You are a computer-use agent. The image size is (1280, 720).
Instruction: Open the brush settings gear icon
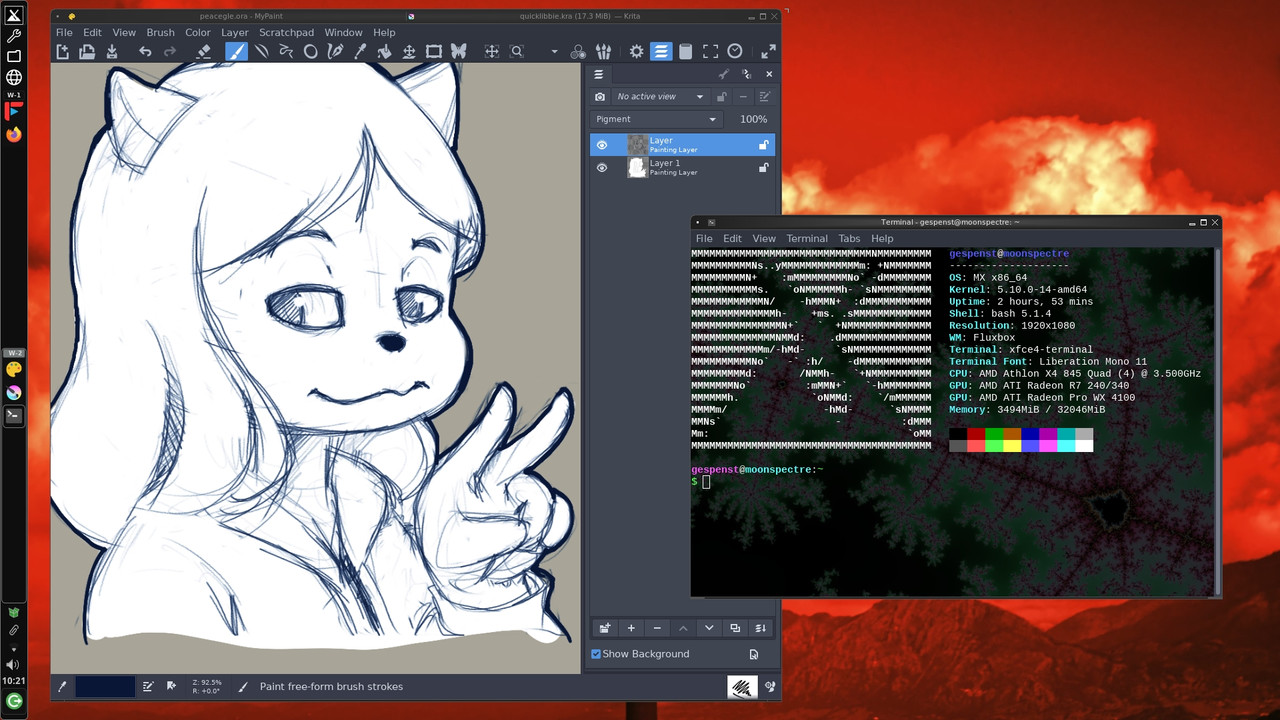[x=636, y=52]
